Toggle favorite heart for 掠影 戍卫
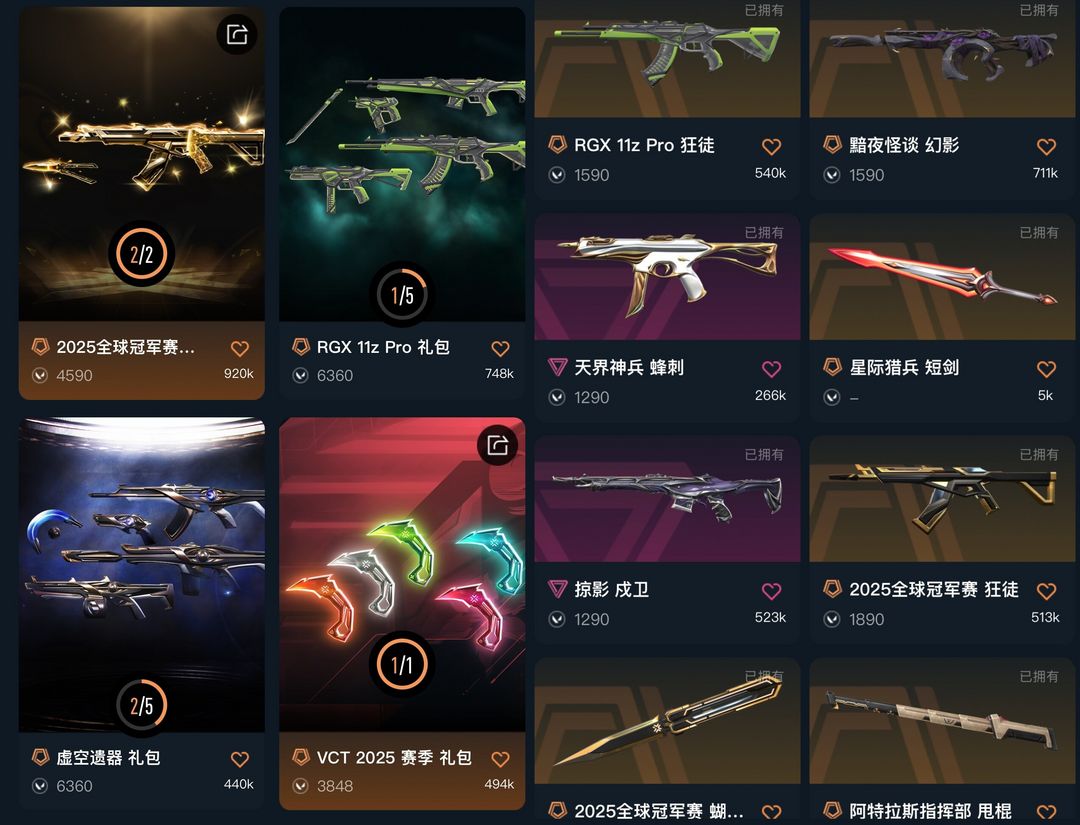This screenshot has width=1080, height=825. 771,591
